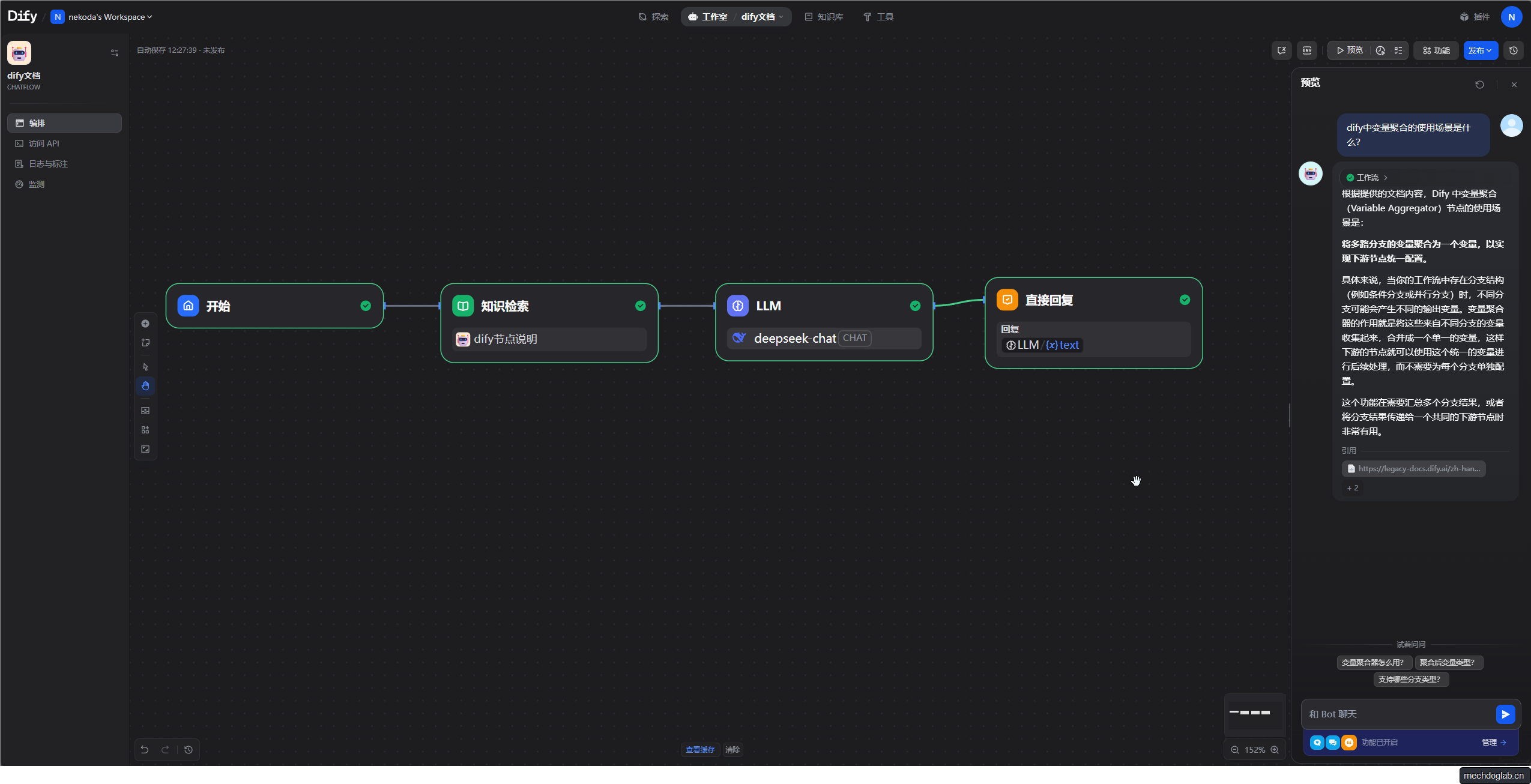Expand the 发布 publish dropdown
This screenshot has width=1531, height=784.
click(x=1480, y=50)
